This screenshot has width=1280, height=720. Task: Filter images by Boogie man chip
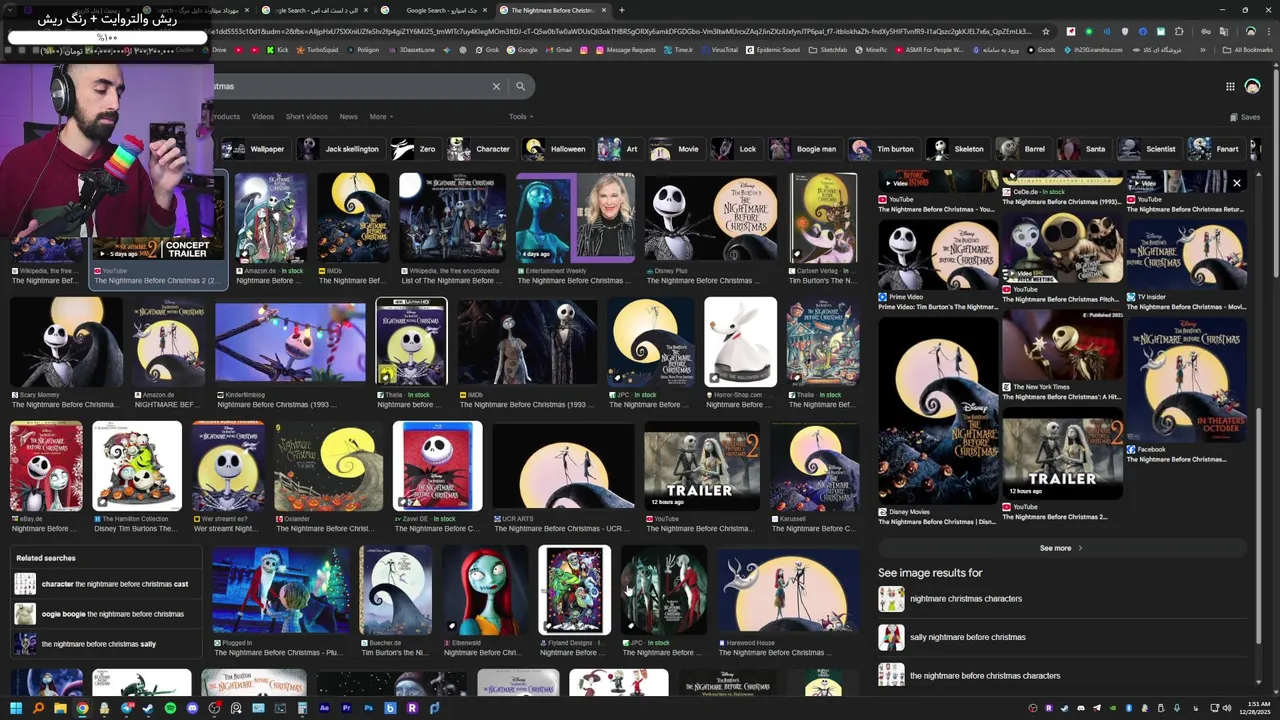tap(803, 149)
